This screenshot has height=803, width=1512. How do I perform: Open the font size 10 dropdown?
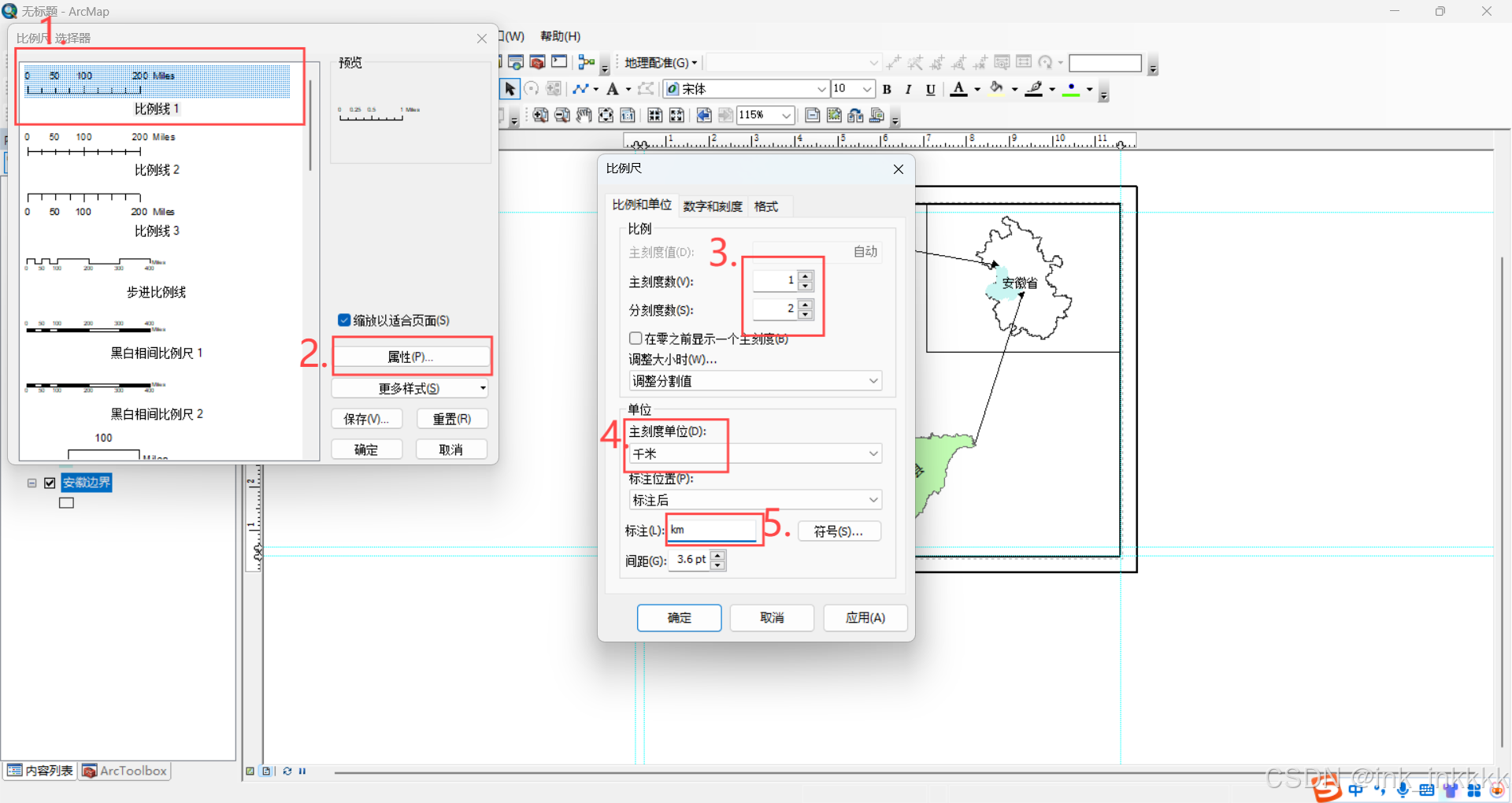867,89
